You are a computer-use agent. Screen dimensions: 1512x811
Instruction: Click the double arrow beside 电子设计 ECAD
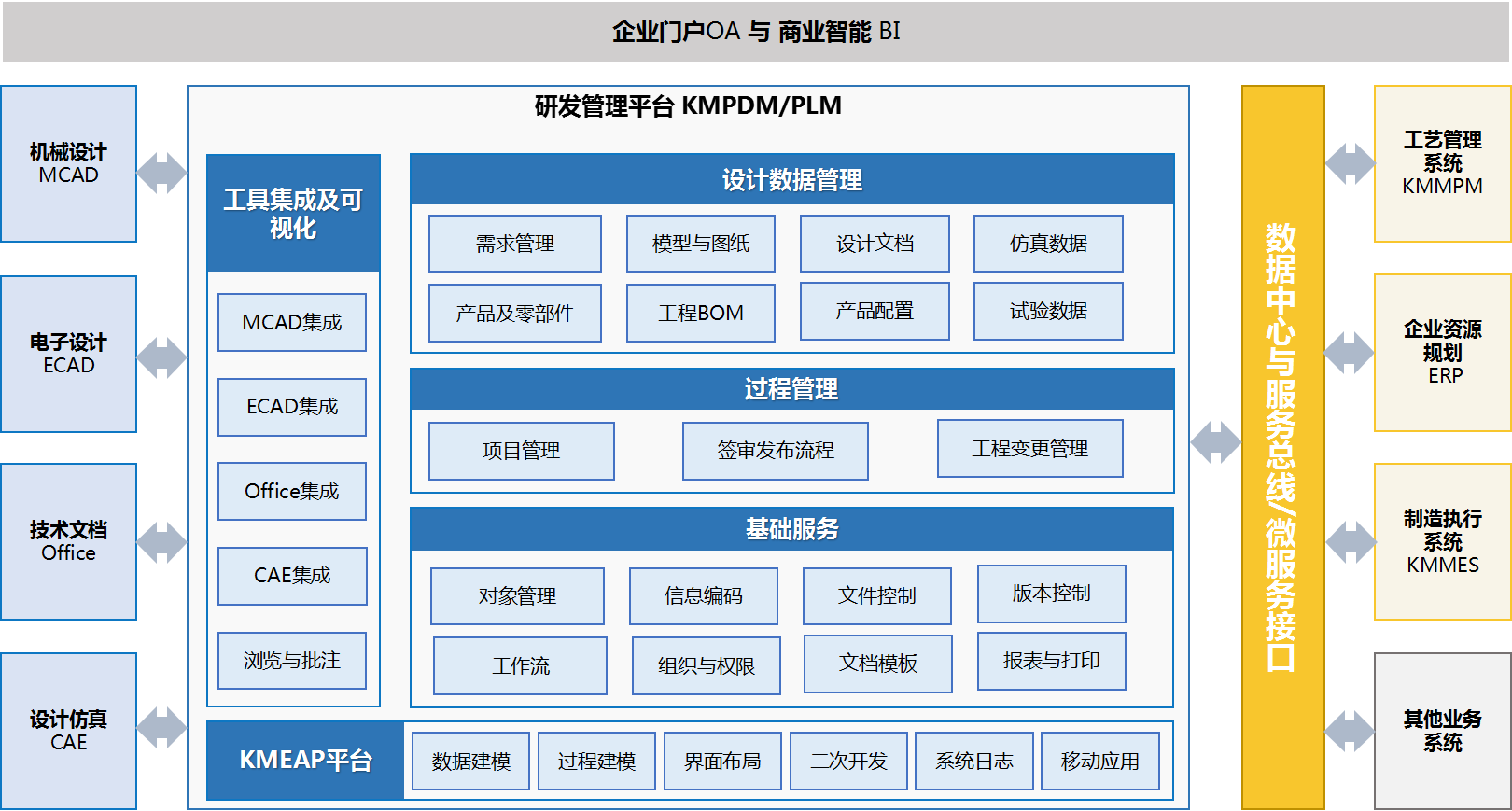(162, 357)
